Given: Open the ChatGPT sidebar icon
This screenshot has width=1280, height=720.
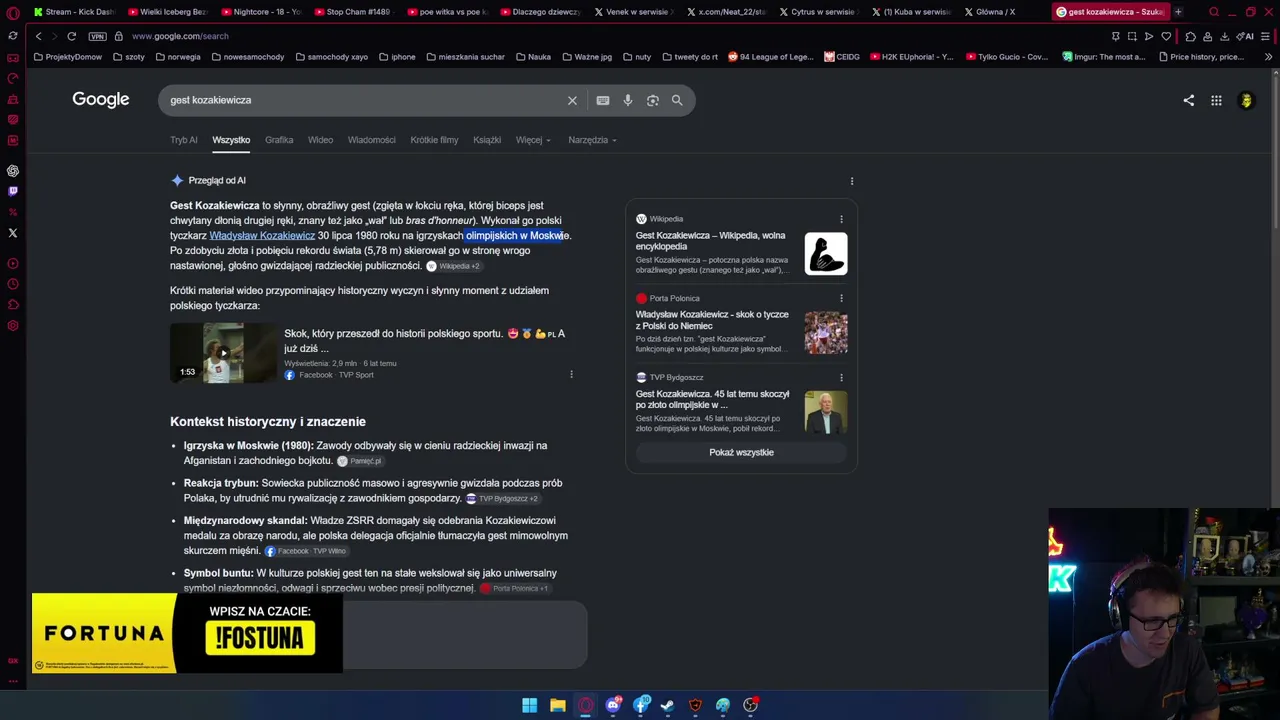Looking at the screenshot, I should (12, 171).
